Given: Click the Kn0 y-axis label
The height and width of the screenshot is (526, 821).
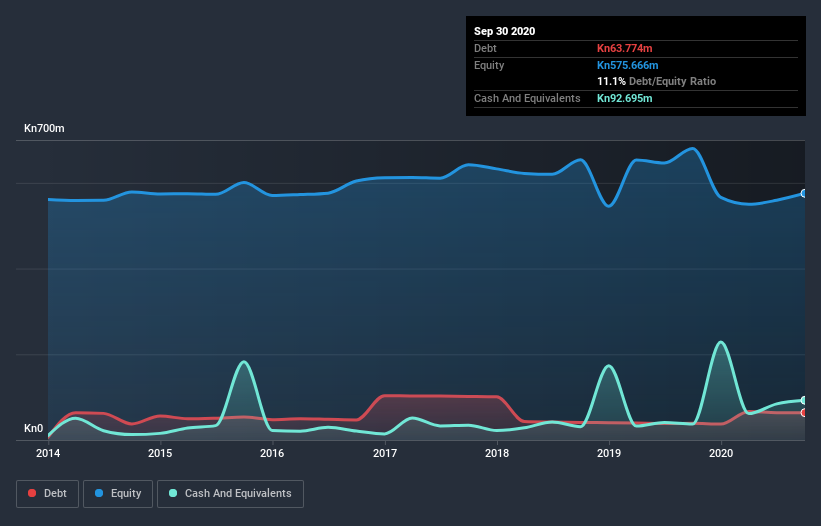Looking at the screenshot, I should (x=34, y=428).
